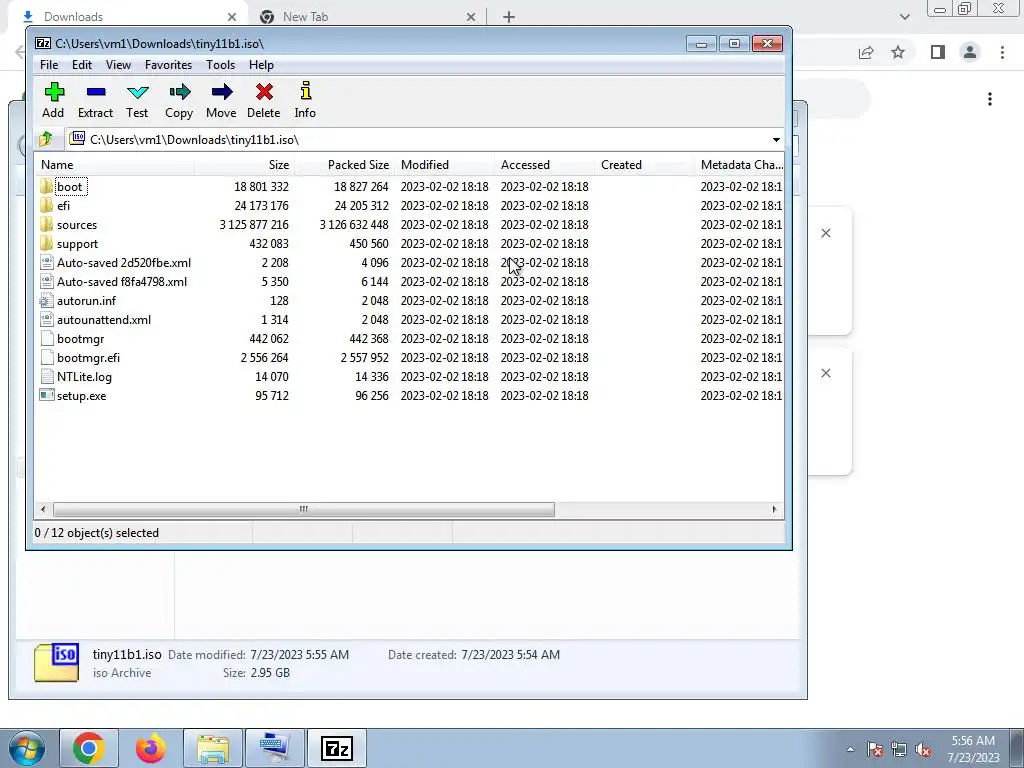1024x768 pixels.
Task: Close the Downloads tab
Action: coord(232,17)
